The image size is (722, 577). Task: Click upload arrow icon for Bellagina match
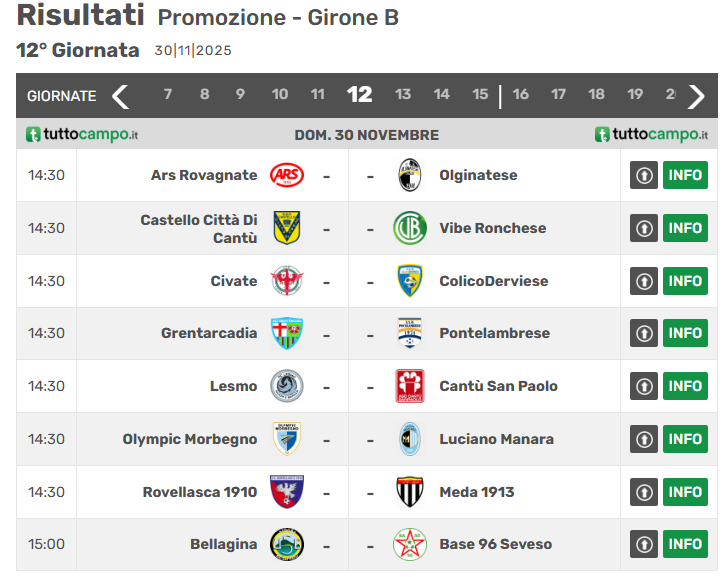pos(644,544)
